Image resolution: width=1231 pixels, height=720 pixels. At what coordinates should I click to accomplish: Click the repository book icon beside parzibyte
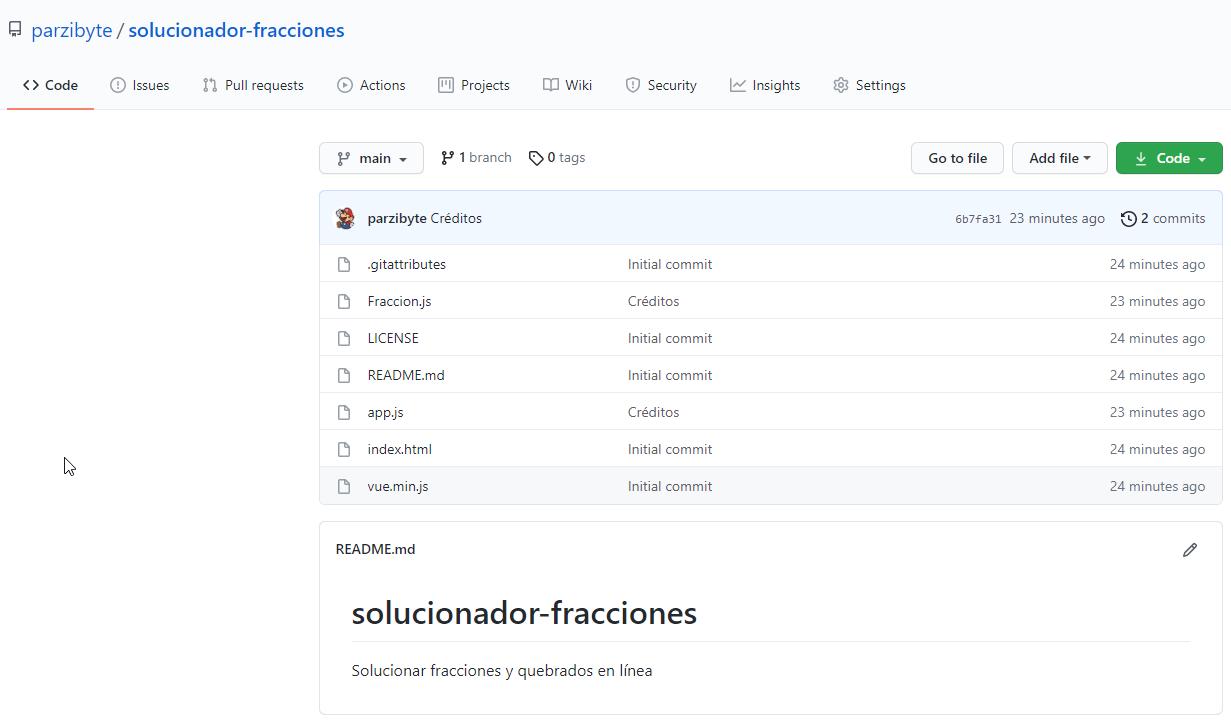15,30
